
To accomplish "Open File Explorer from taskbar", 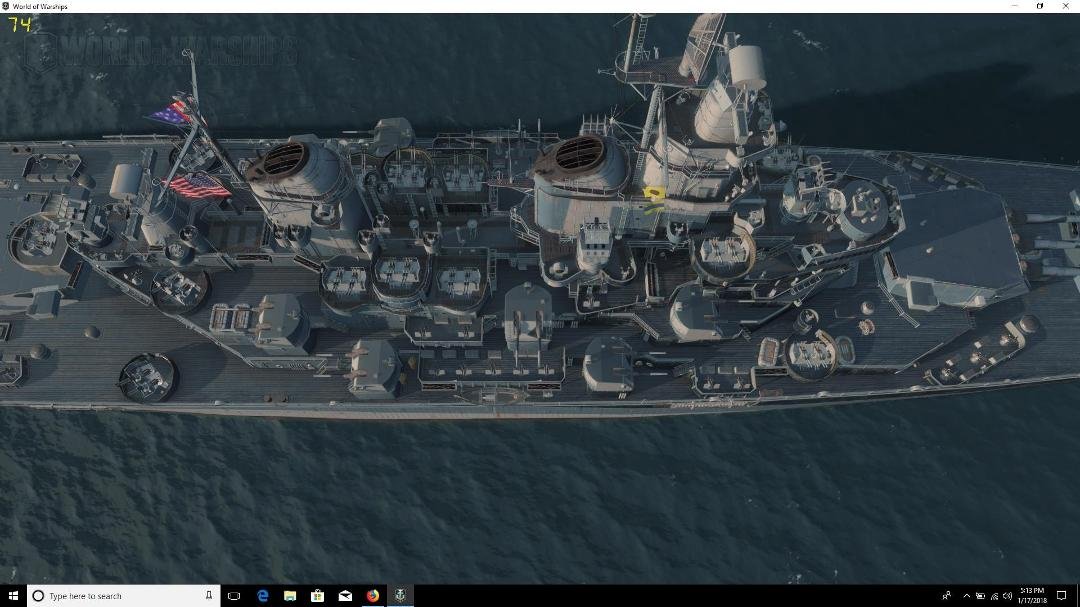I will 290,596.
